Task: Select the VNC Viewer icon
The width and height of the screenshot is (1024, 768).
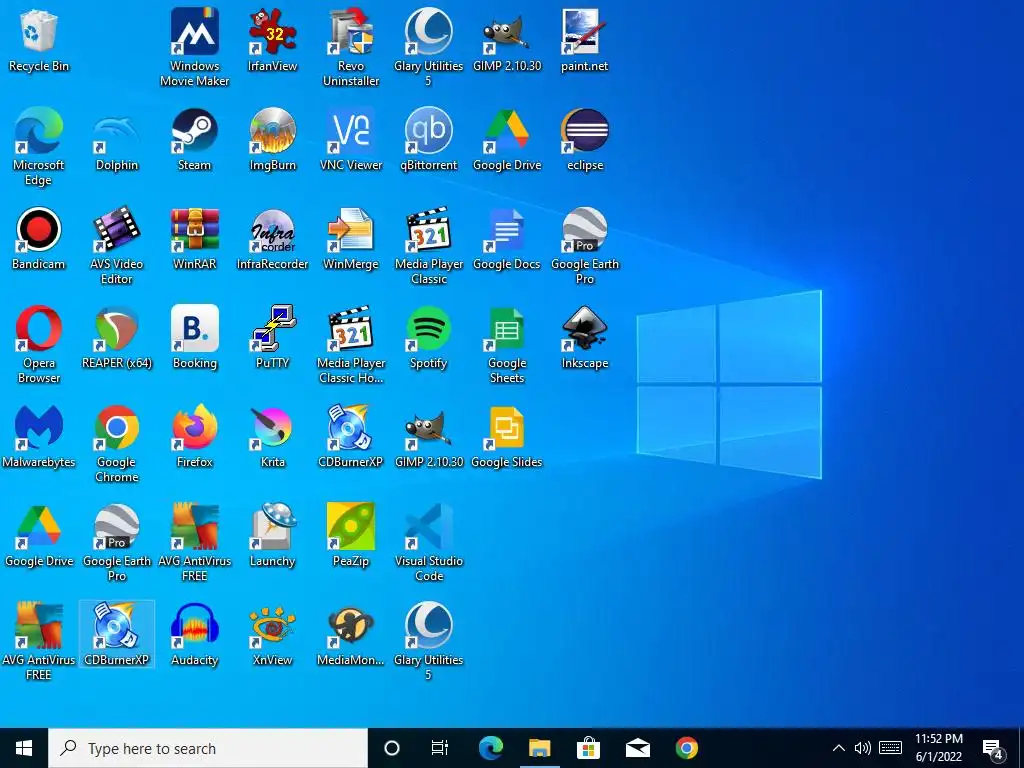Action: [351, 140]
